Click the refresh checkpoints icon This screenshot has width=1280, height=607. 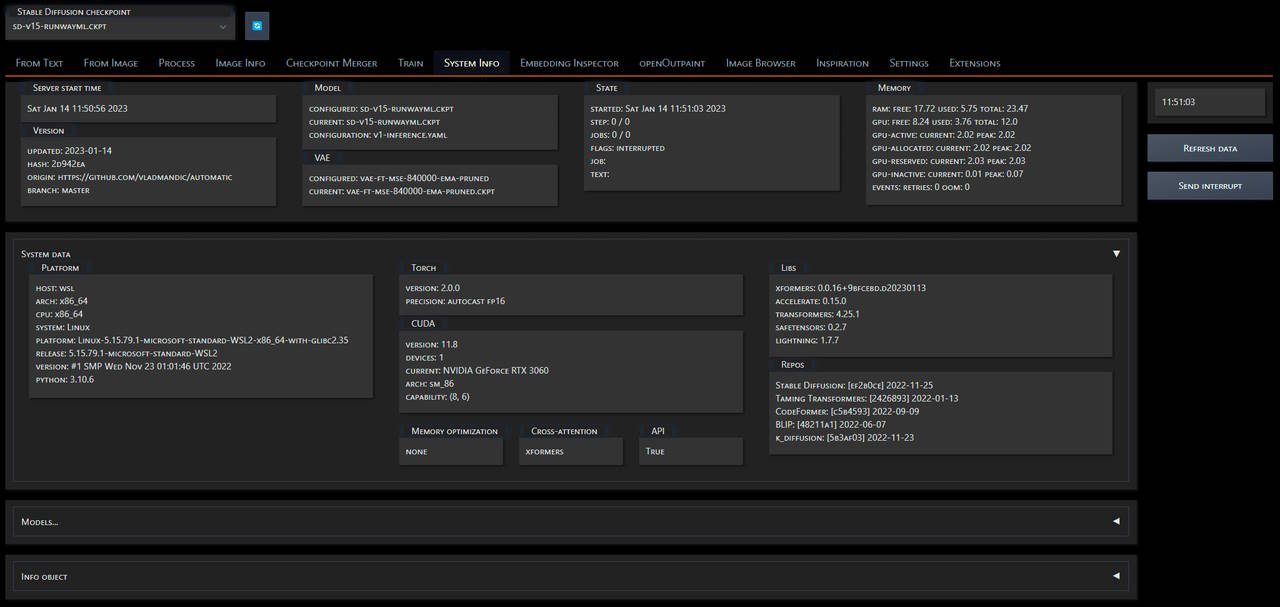pos(257,25)
